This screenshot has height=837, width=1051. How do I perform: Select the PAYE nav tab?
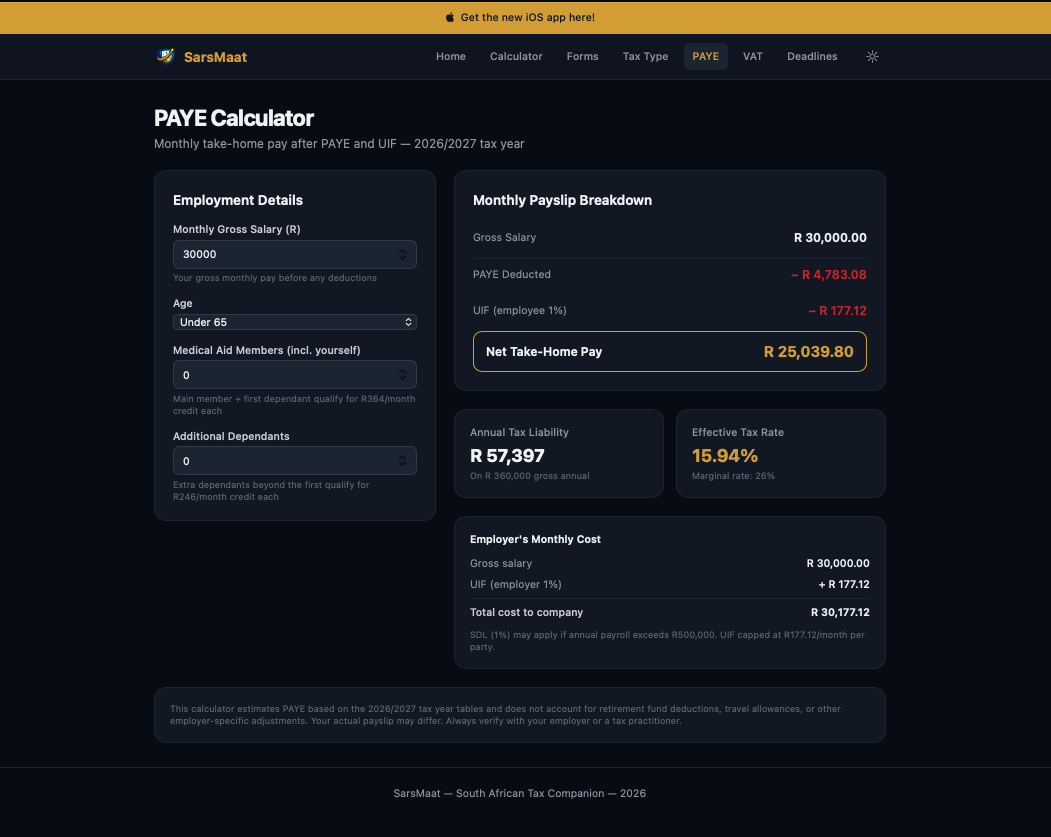coord(706,56)
